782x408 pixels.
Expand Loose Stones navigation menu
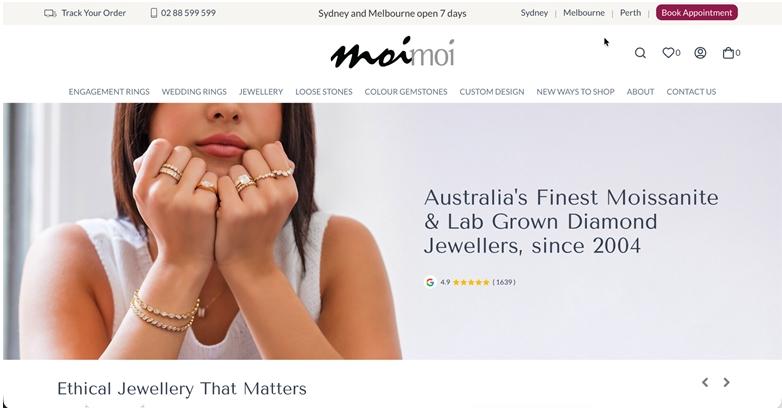pos(324,92)
